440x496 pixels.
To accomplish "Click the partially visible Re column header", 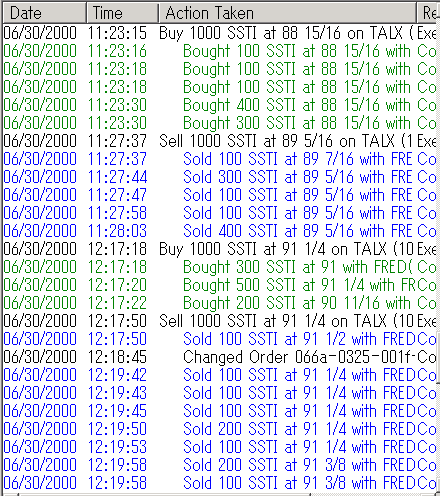I will coord(428,13).
